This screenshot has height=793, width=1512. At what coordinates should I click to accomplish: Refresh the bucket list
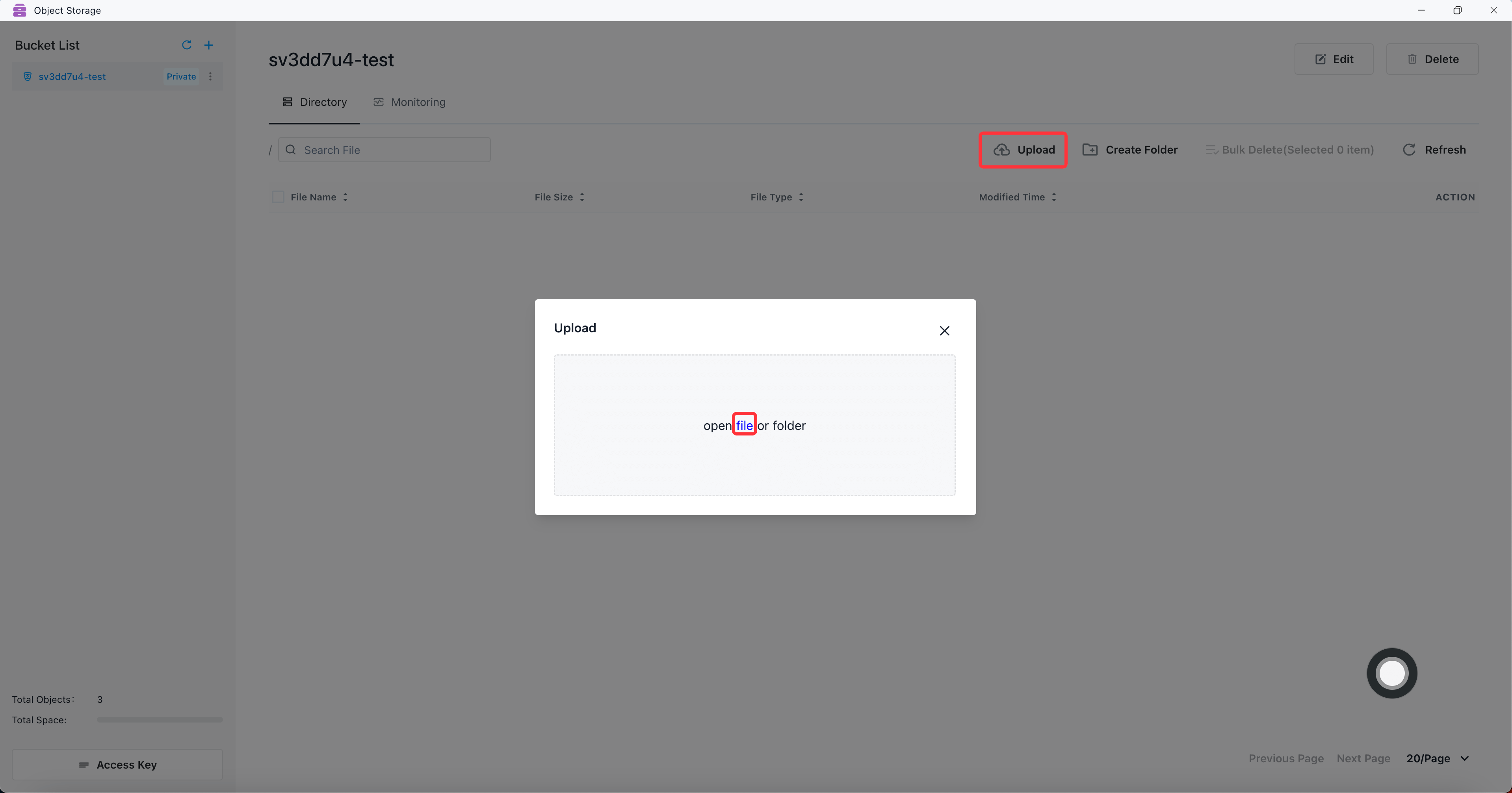(x=187, y=45)
